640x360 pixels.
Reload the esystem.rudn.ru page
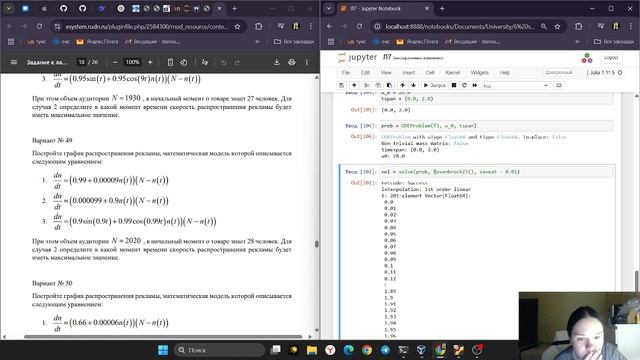pyautogui.click(x=39, y=27)
